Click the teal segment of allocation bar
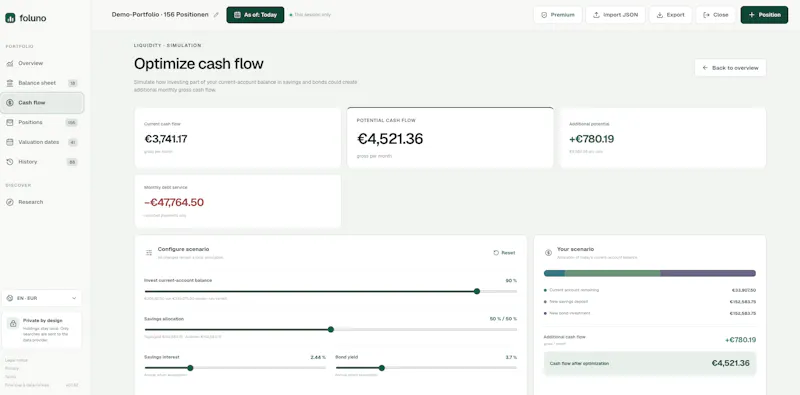The width and height of the screenshot is (800, 395). point(554,273)
